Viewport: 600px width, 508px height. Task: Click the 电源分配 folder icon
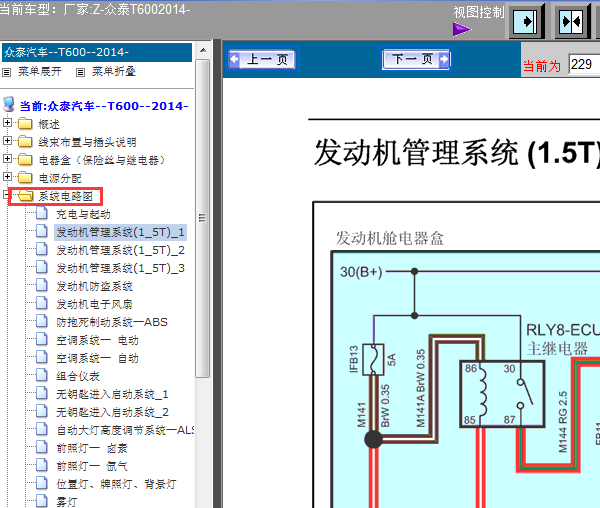[x=25, y=177]
